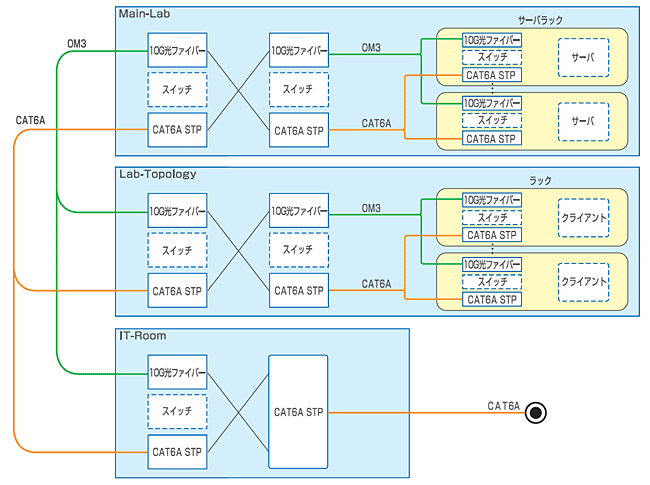Viewport: 650px width, 485px height.
Task: Select the upper クライアント dashed box
Action: click(583, 218)
